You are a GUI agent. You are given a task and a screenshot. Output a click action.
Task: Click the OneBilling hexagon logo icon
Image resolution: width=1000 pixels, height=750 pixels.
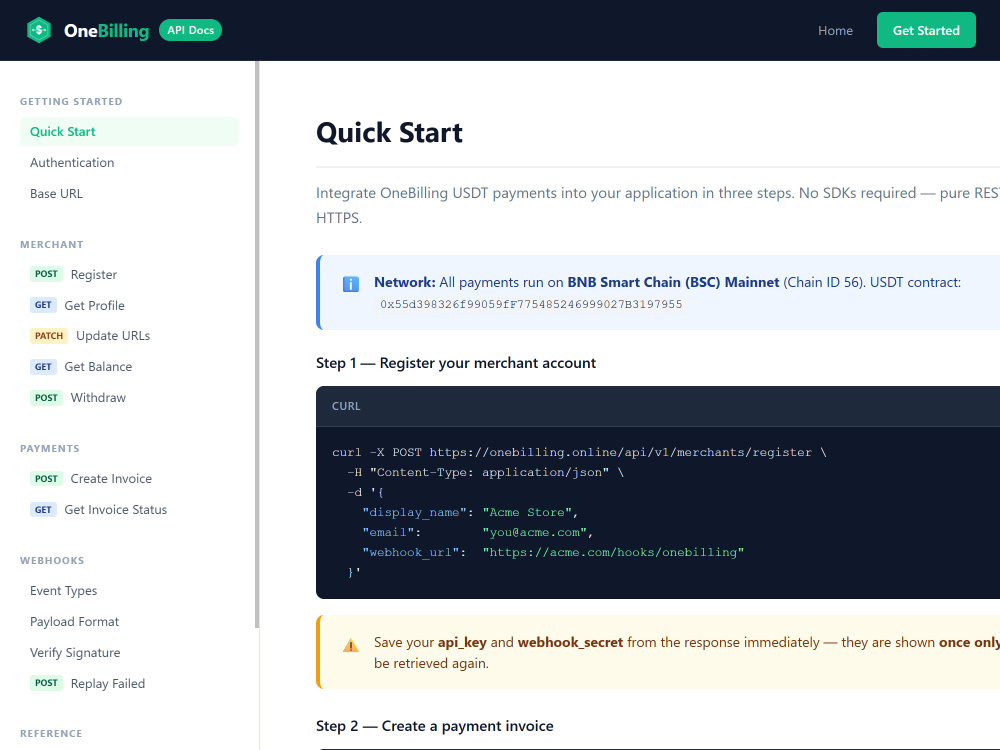(39, 30)
